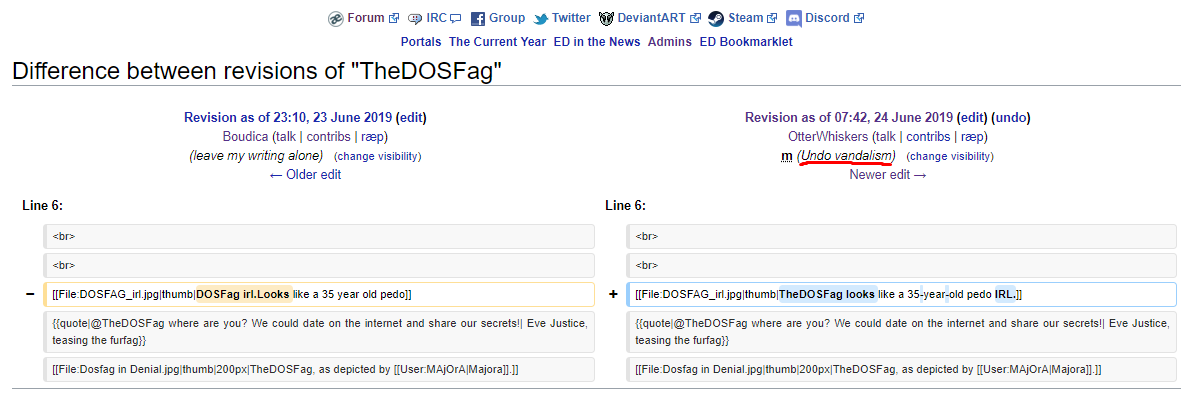Click the added line with 'TheDOSFag looks'

tap(902, 294)
